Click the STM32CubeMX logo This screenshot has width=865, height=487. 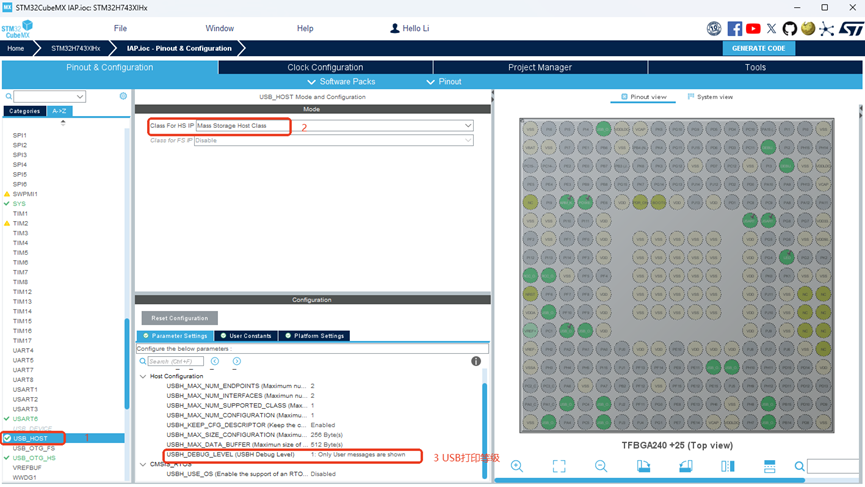tap(17, 29)
